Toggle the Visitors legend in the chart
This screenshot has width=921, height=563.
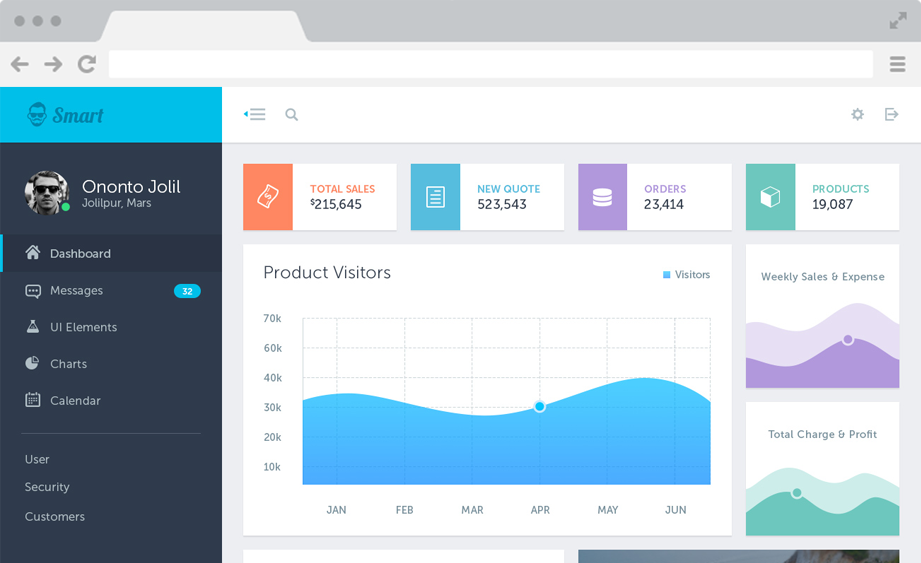point(687,275)
